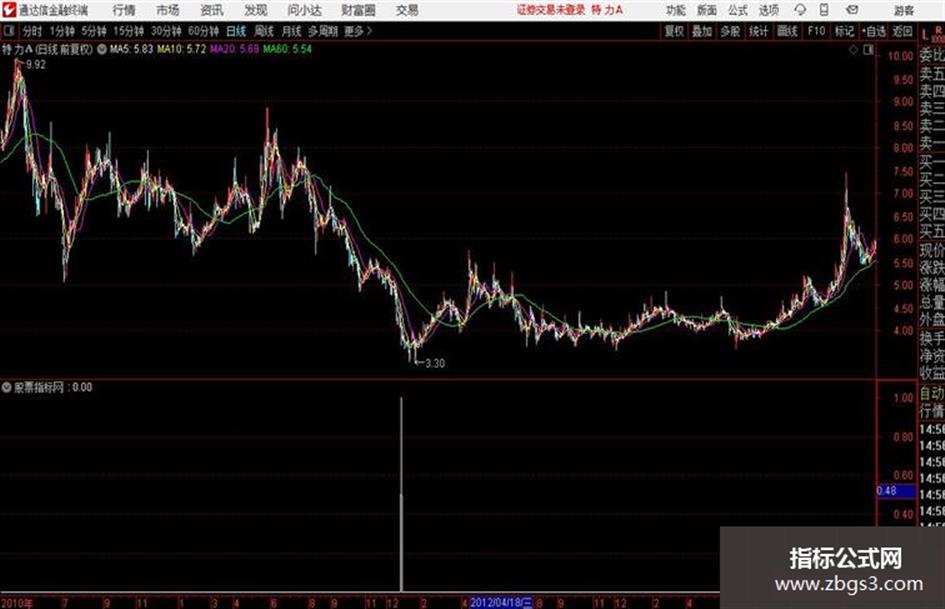Click the 多股 toolbar button
This screenshot has height=609, width=945.
pyautogui.click(x=730, y=31)
